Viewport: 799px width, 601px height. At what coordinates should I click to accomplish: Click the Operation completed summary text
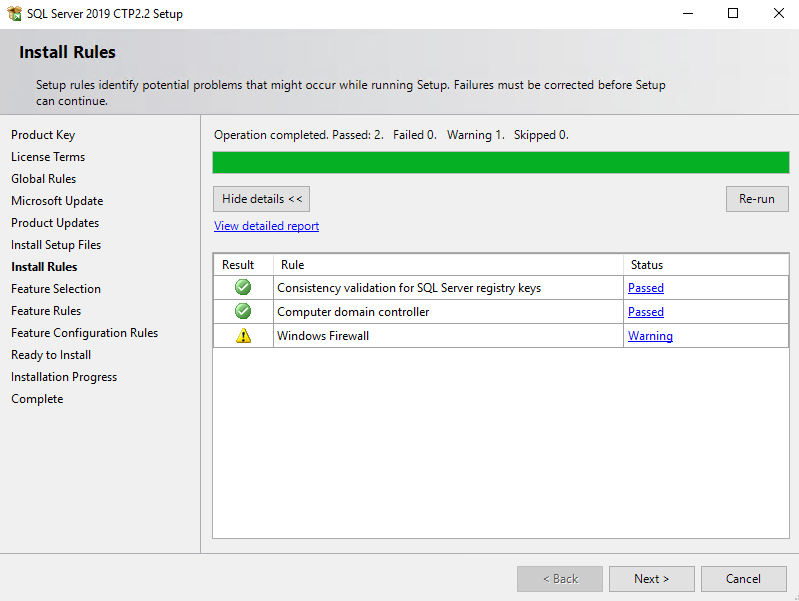pyautogui.click(x=391, y=135)
